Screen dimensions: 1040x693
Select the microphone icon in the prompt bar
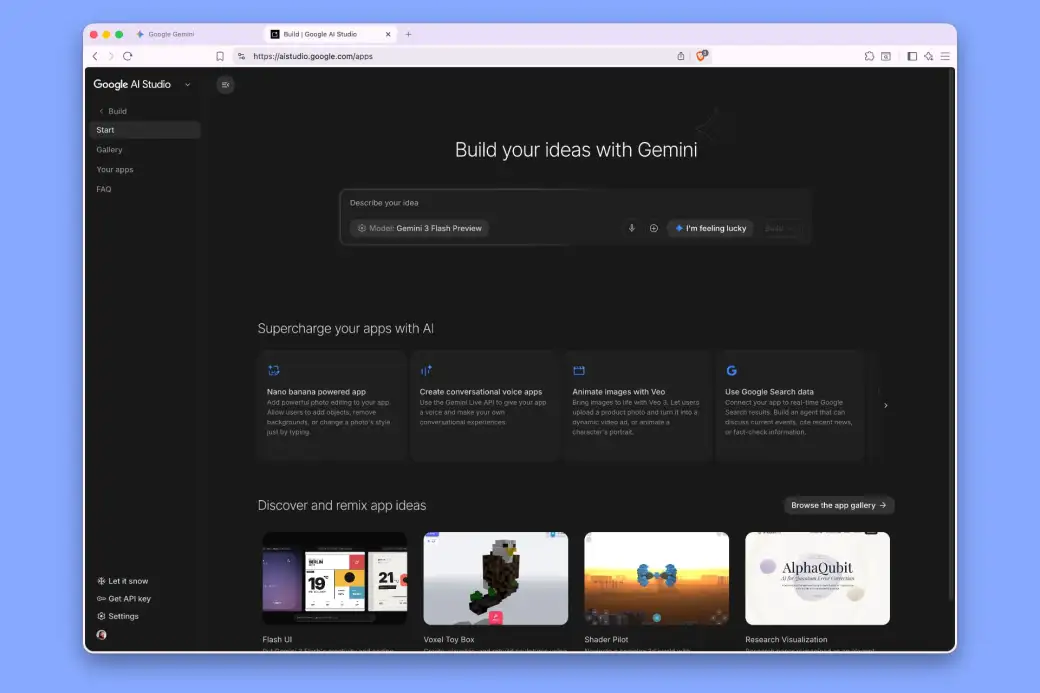(x=631, y=228)
